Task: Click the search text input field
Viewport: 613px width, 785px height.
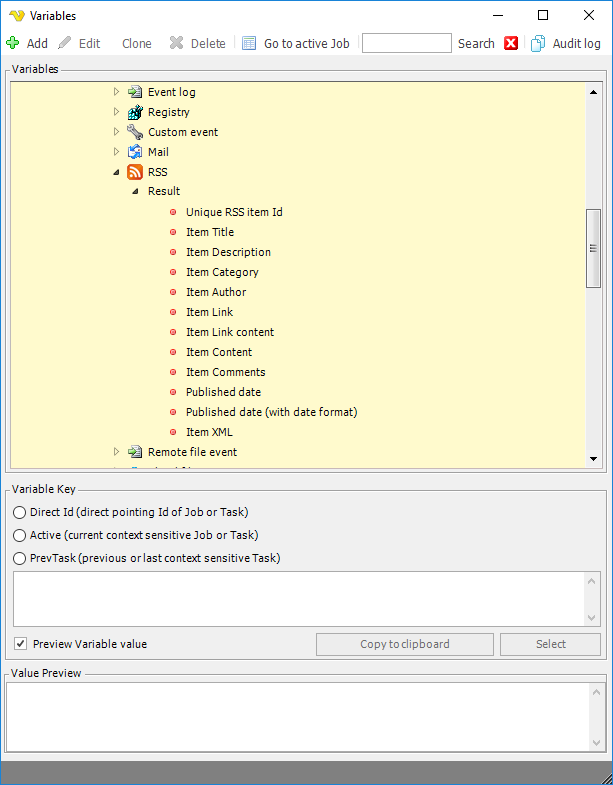Action: pos(406,43)
